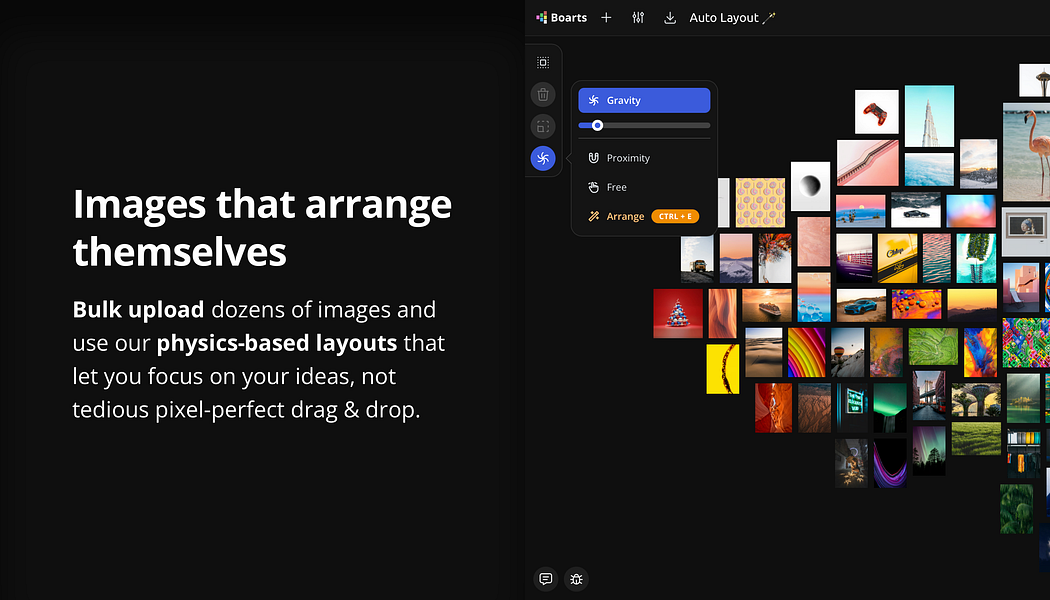Add a new item with the plus icon
The image size is (1050, 600).
(x=606, y=18)
